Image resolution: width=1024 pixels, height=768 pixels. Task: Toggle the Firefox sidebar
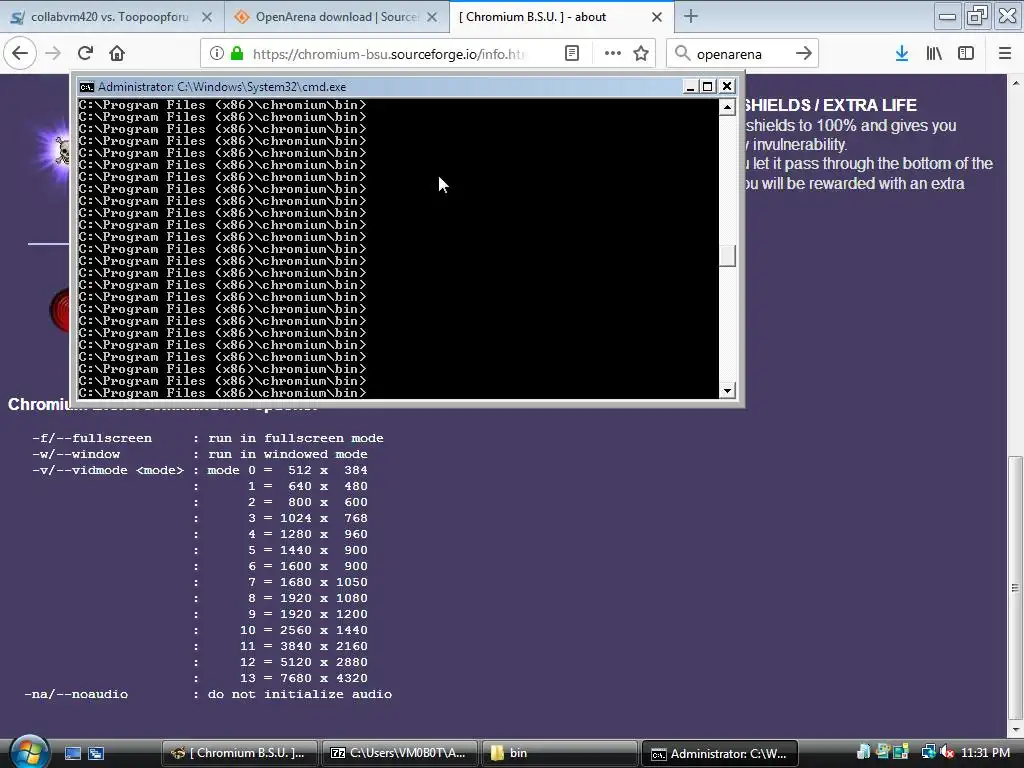(x=966, y=54)
